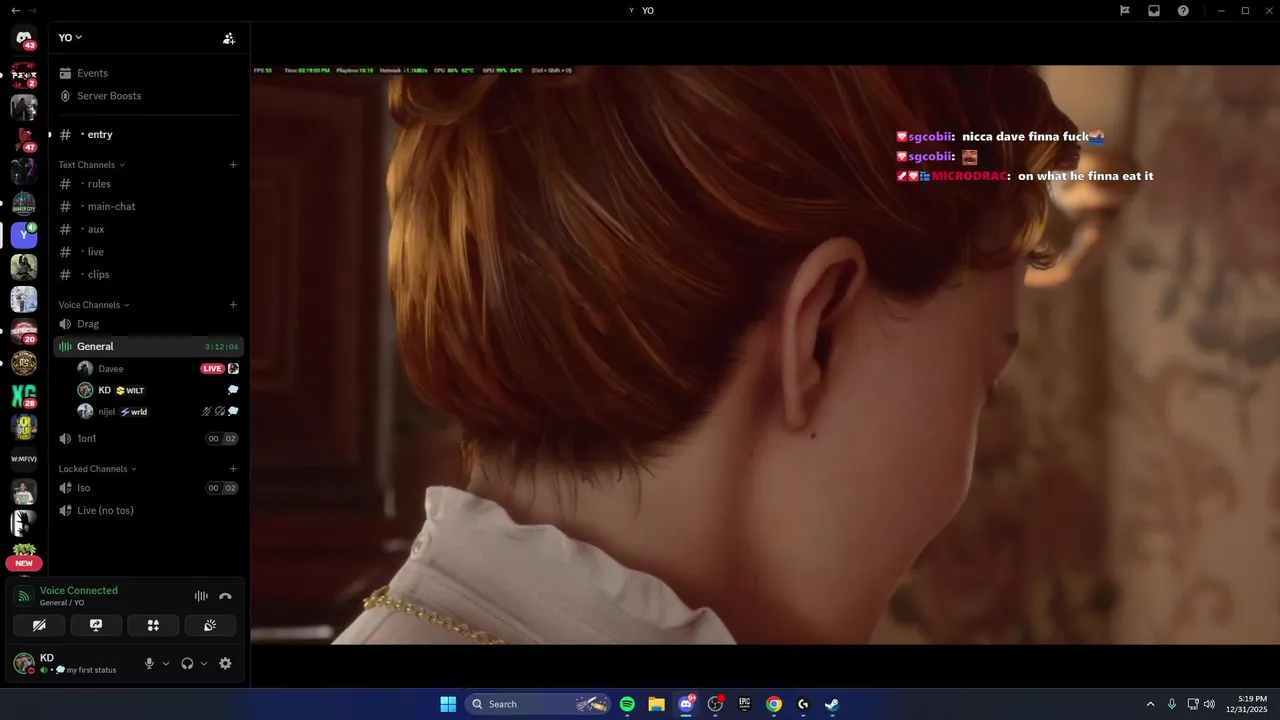Open Steam from the taskbar
This screenshot has width=1280, height=720.
coord(831,704)
